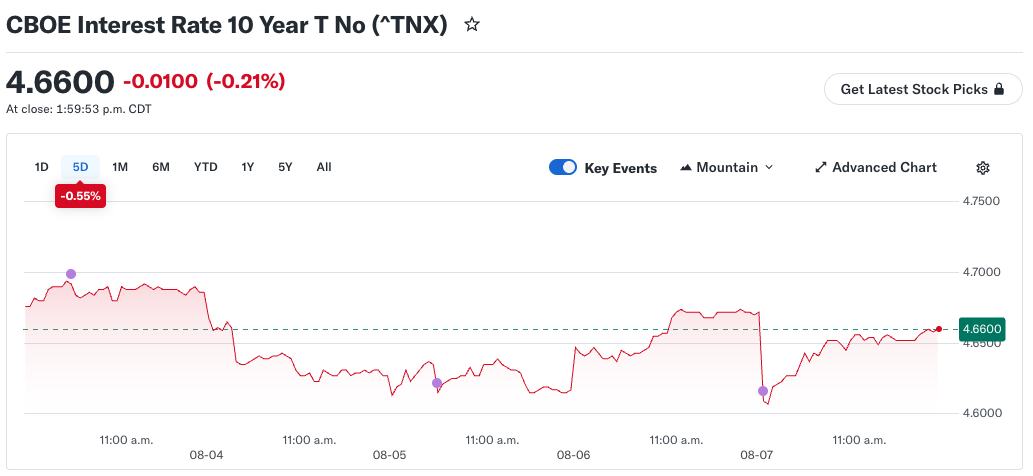Select the 5Y time range
Image resolution: width=1033 pixels, height=476 pixels.
tap(285, 167)
